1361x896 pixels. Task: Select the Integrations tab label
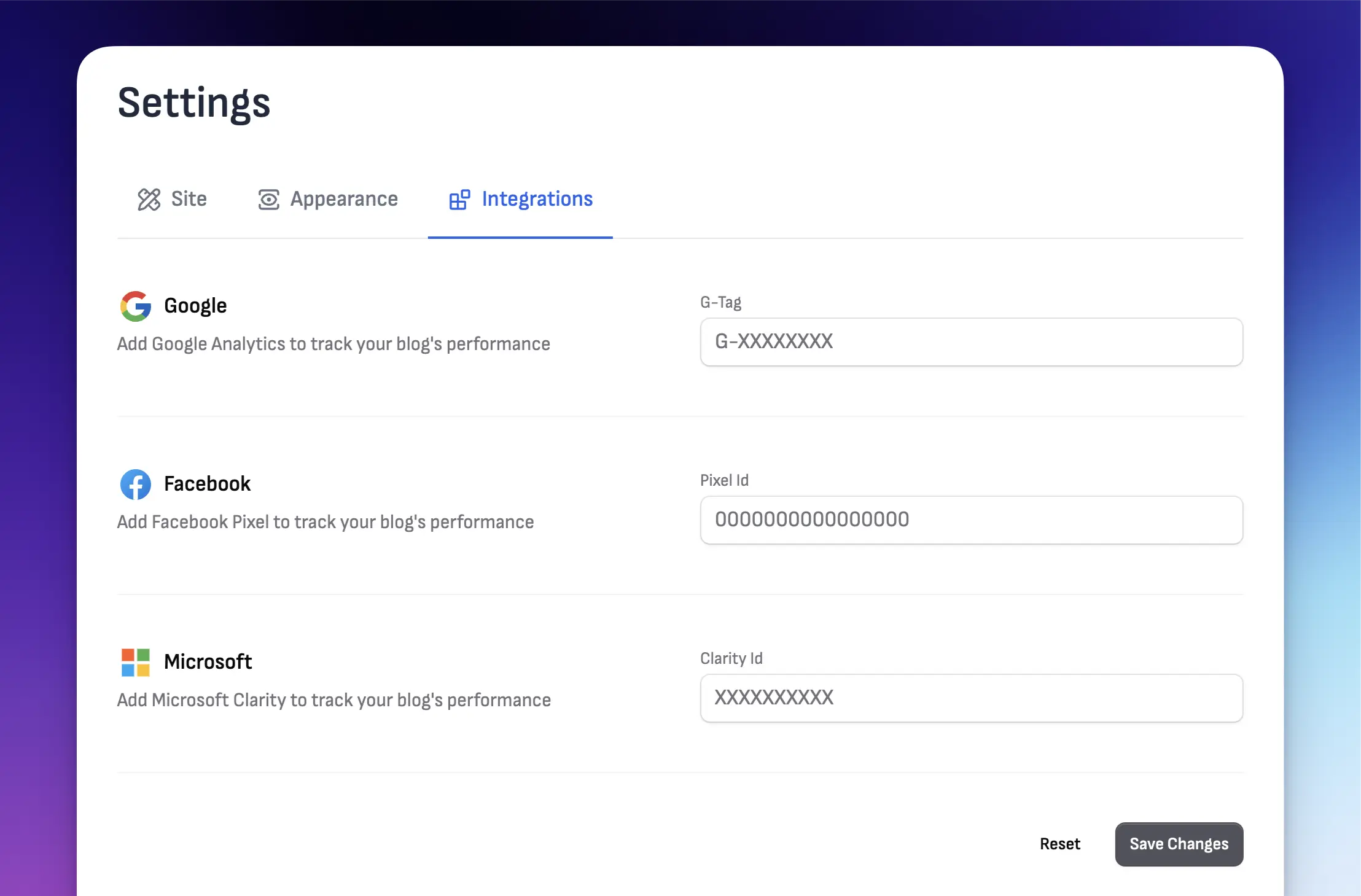(537, 199)
